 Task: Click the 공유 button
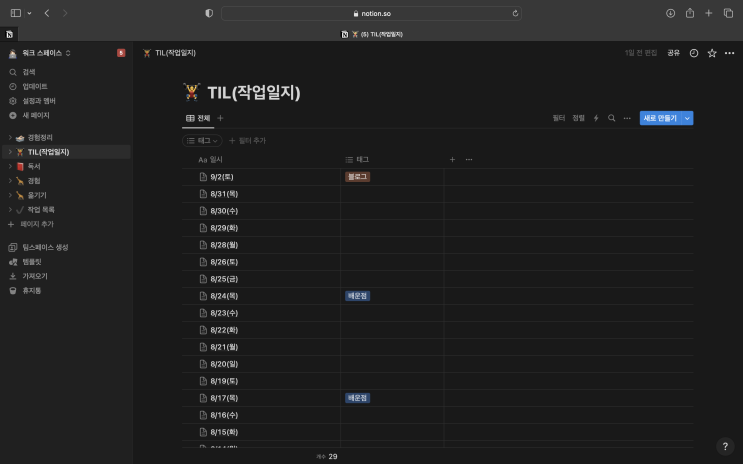673,53
